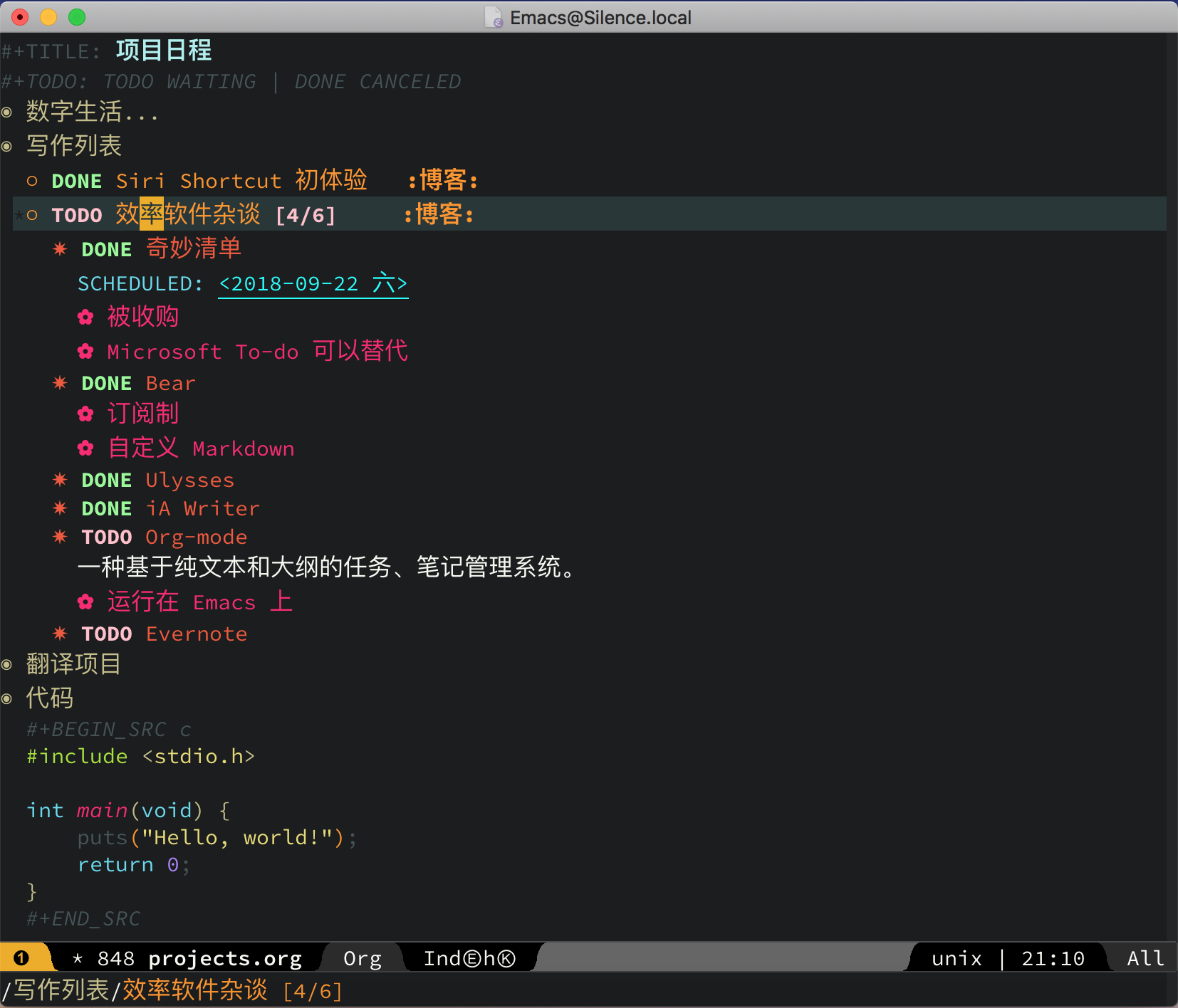Click the Ind minor mode indicators
1178x1008 pixels.
point(469,959)
